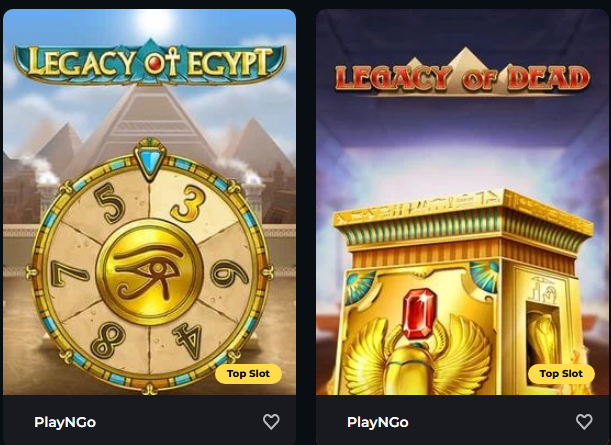Select the Top Slot badge on Legacy of Dead

pos(561,374)
